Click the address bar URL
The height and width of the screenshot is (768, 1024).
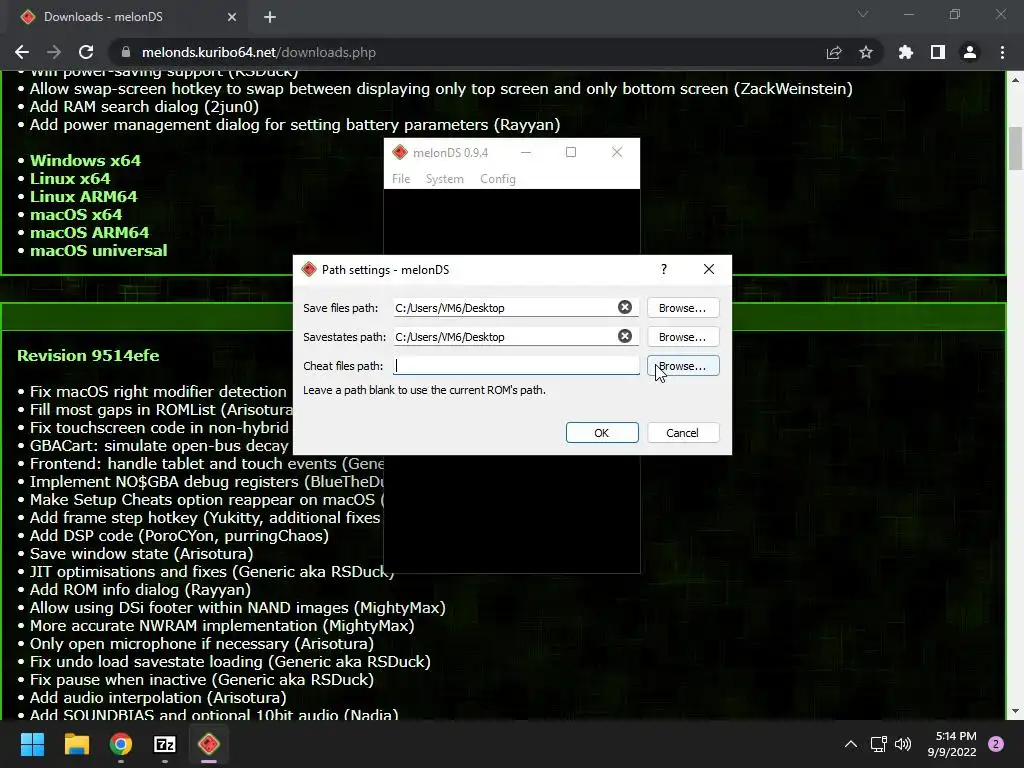[x=259, y=52]
